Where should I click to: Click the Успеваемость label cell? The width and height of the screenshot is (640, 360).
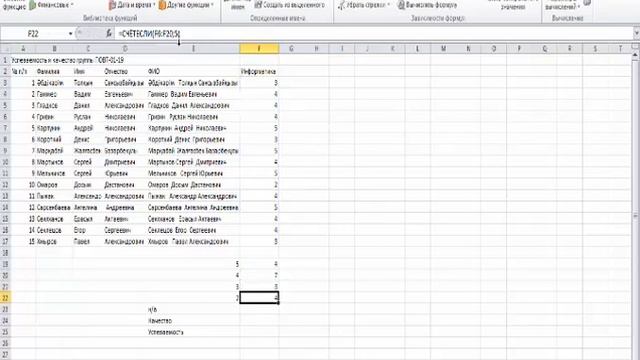(x=193, y=332)
